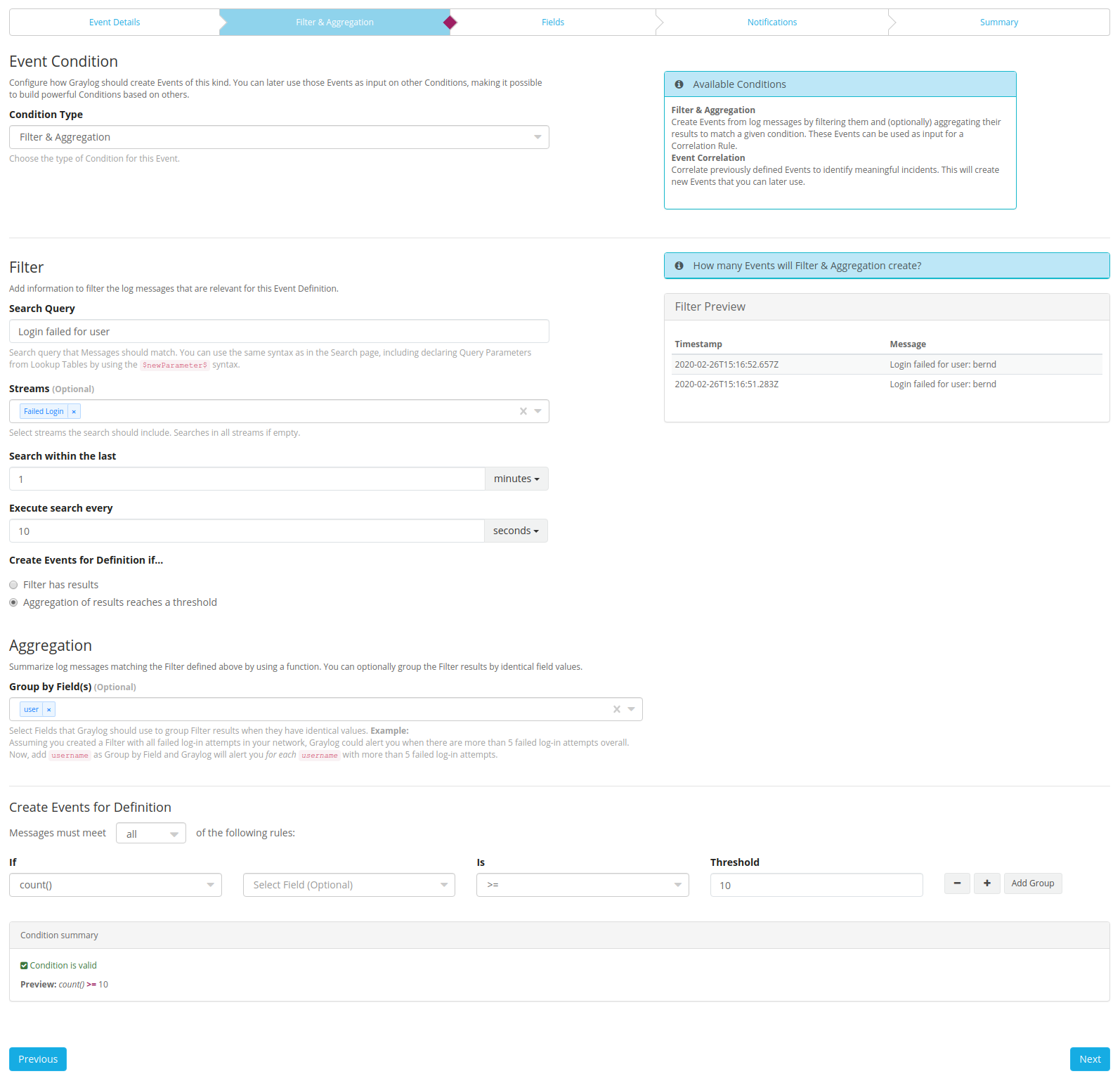The image size is (1120, 1088).
Task: Click the Next button
Action: (1089, 1059)
